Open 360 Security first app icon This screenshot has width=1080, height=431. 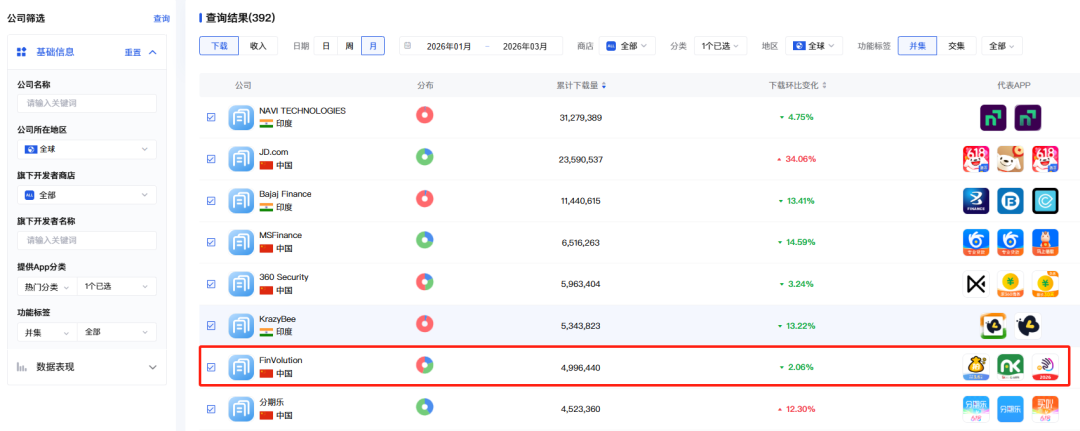[x=976, y=284]
